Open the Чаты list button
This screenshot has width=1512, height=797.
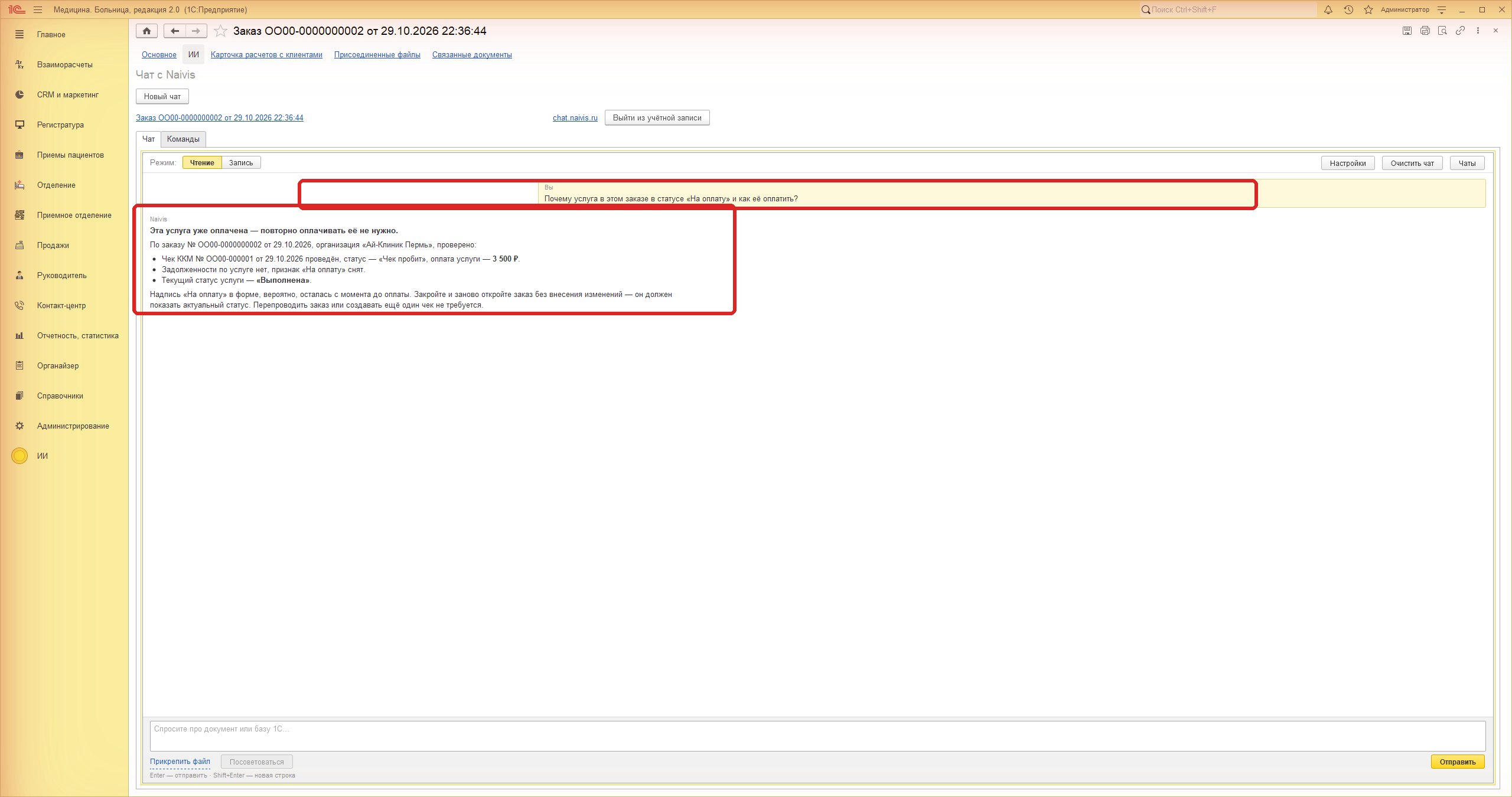point(1467,163)
